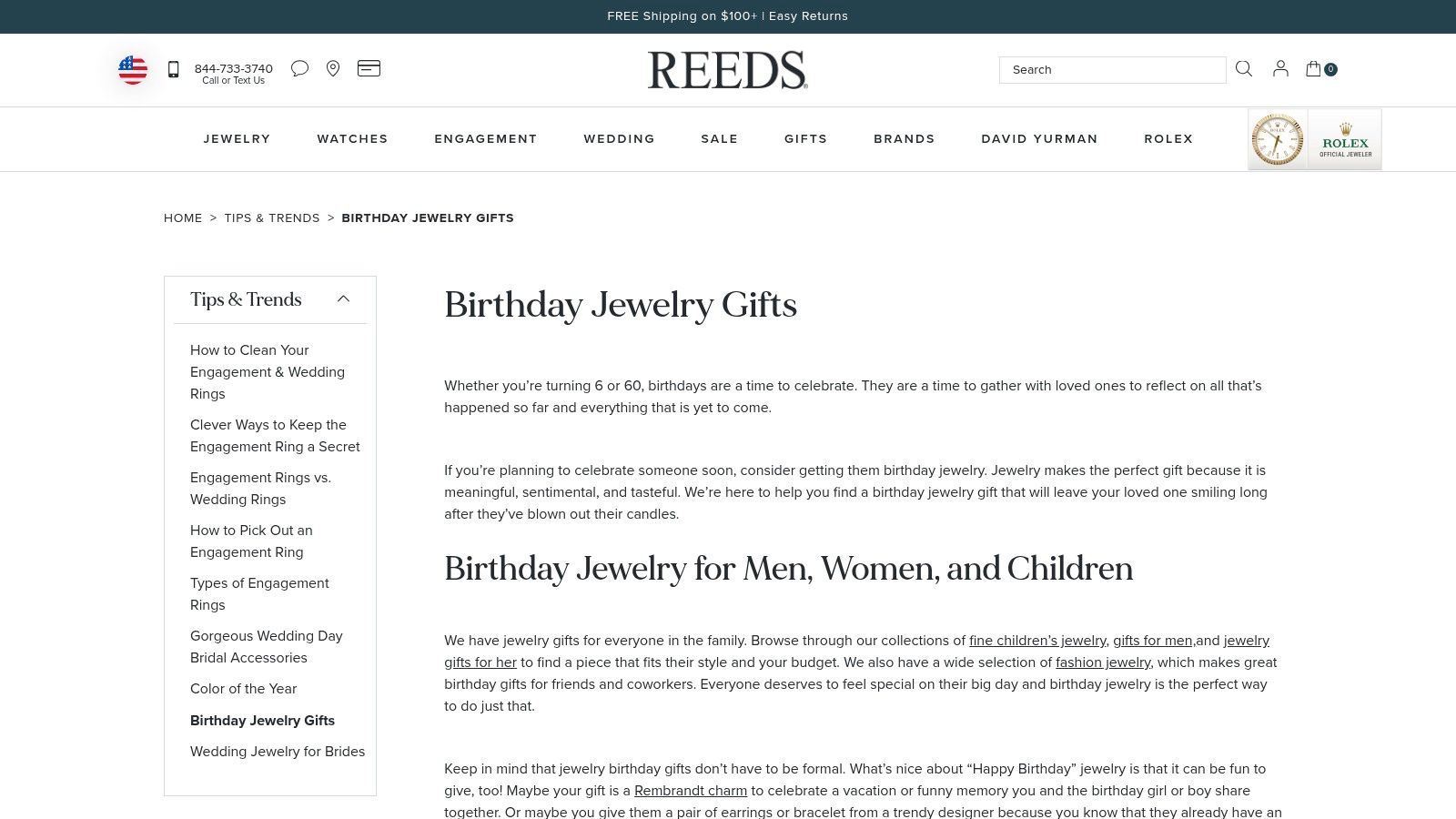The width and height of the screenshot is (1456, 819).
Task: Click the magnifying glass search icon
Action: [1244, 69]
